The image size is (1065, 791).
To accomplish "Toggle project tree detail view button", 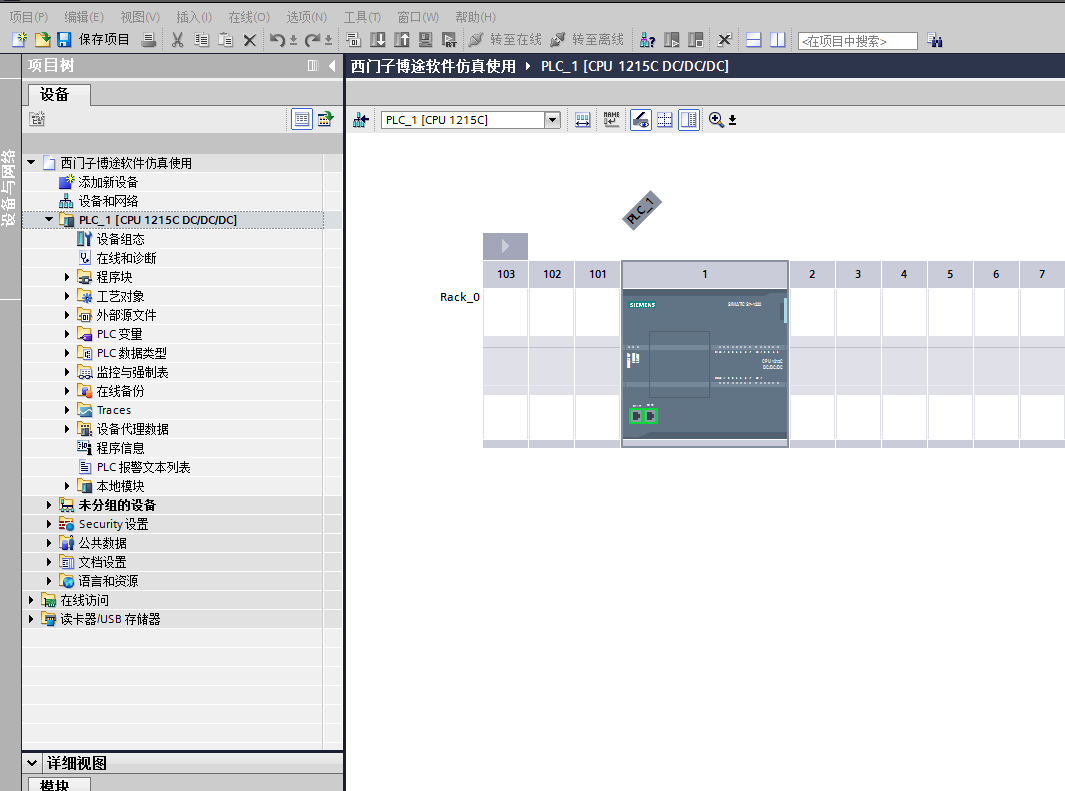I will (x=302, y=119).
